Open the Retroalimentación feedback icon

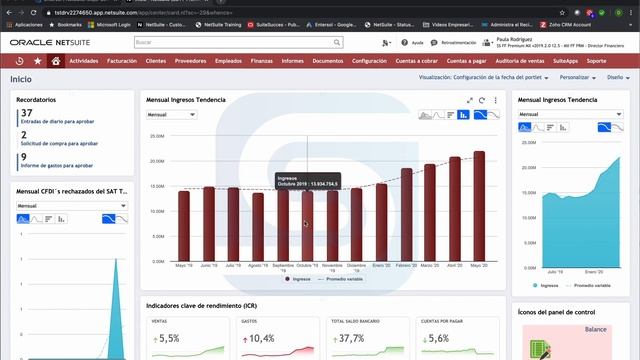tap(434, 42)
